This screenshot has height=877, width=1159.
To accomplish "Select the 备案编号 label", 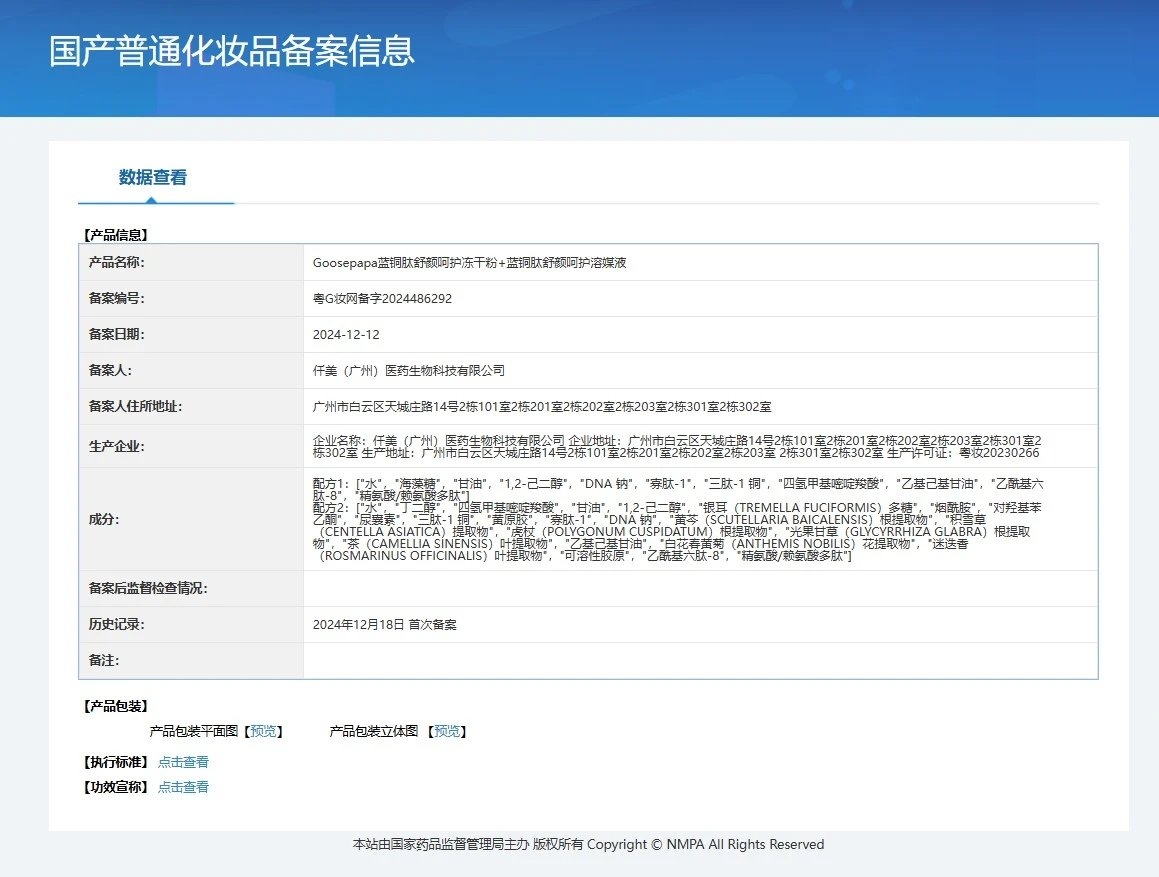I will coord(117,298).
